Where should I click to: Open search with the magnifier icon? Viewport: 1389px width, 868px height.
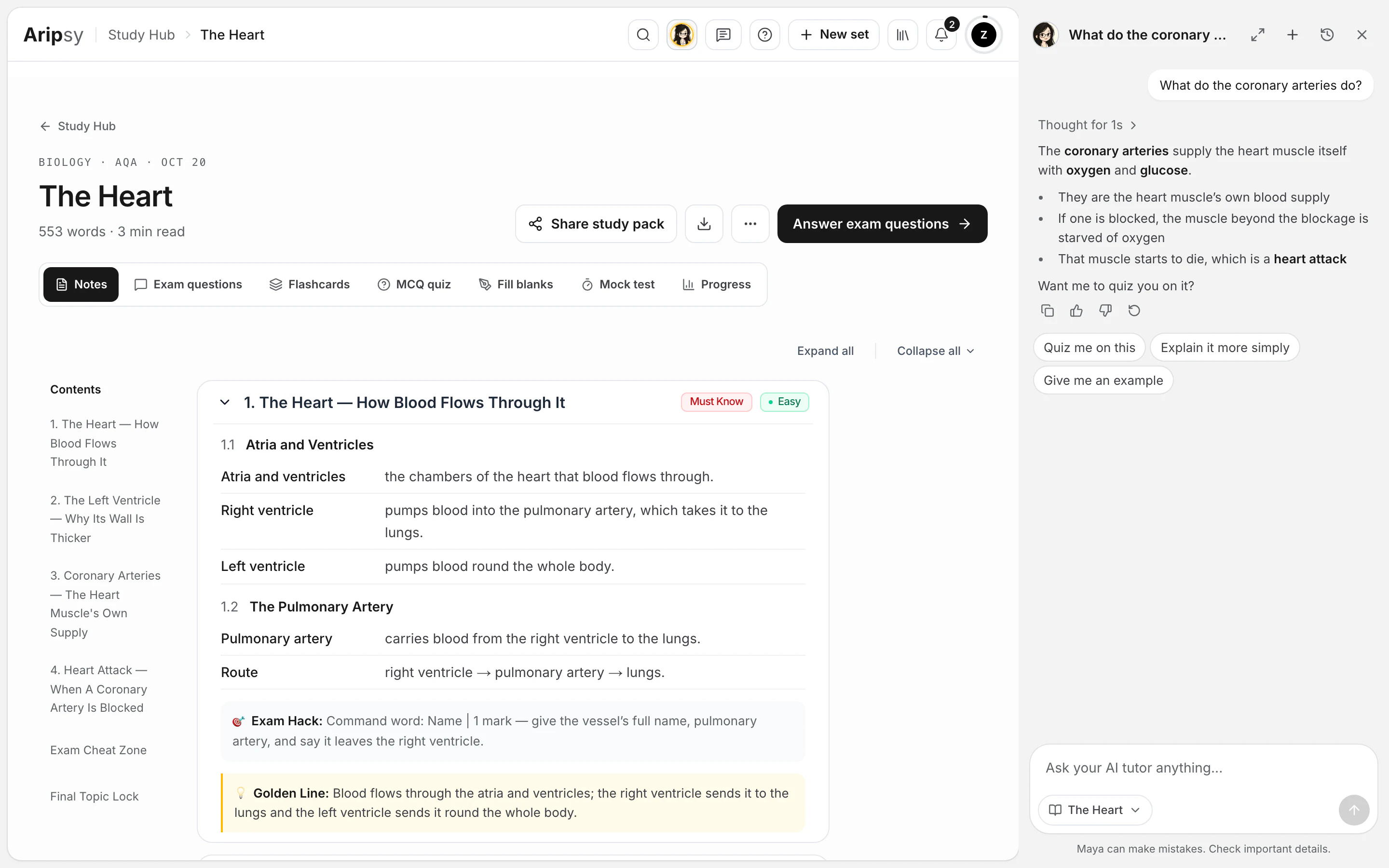click(x=643, y=35)
